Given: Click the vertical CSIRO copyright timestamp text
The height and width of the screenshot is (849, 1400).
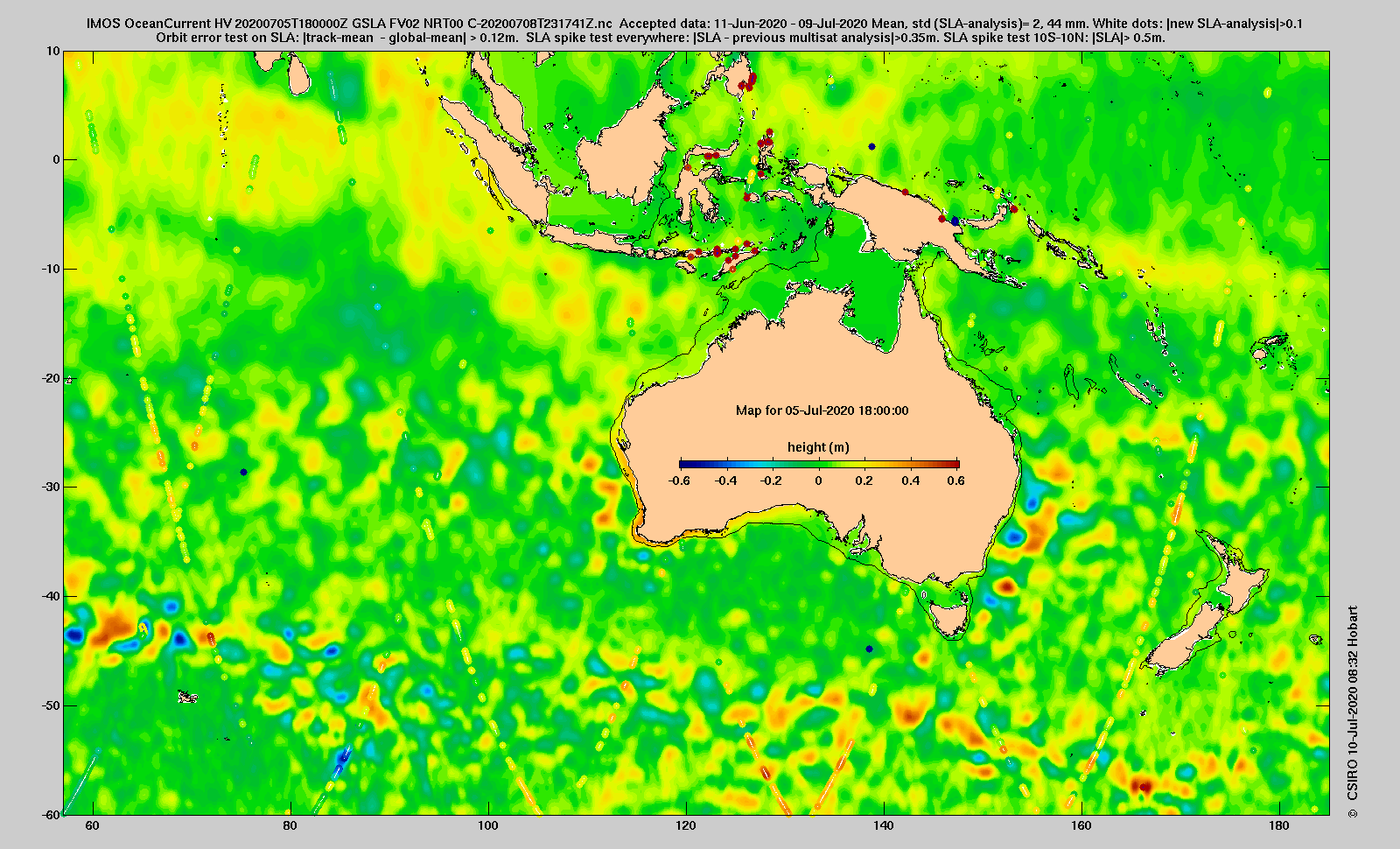Looking at the screenshot, I should tap(1354, 712).
